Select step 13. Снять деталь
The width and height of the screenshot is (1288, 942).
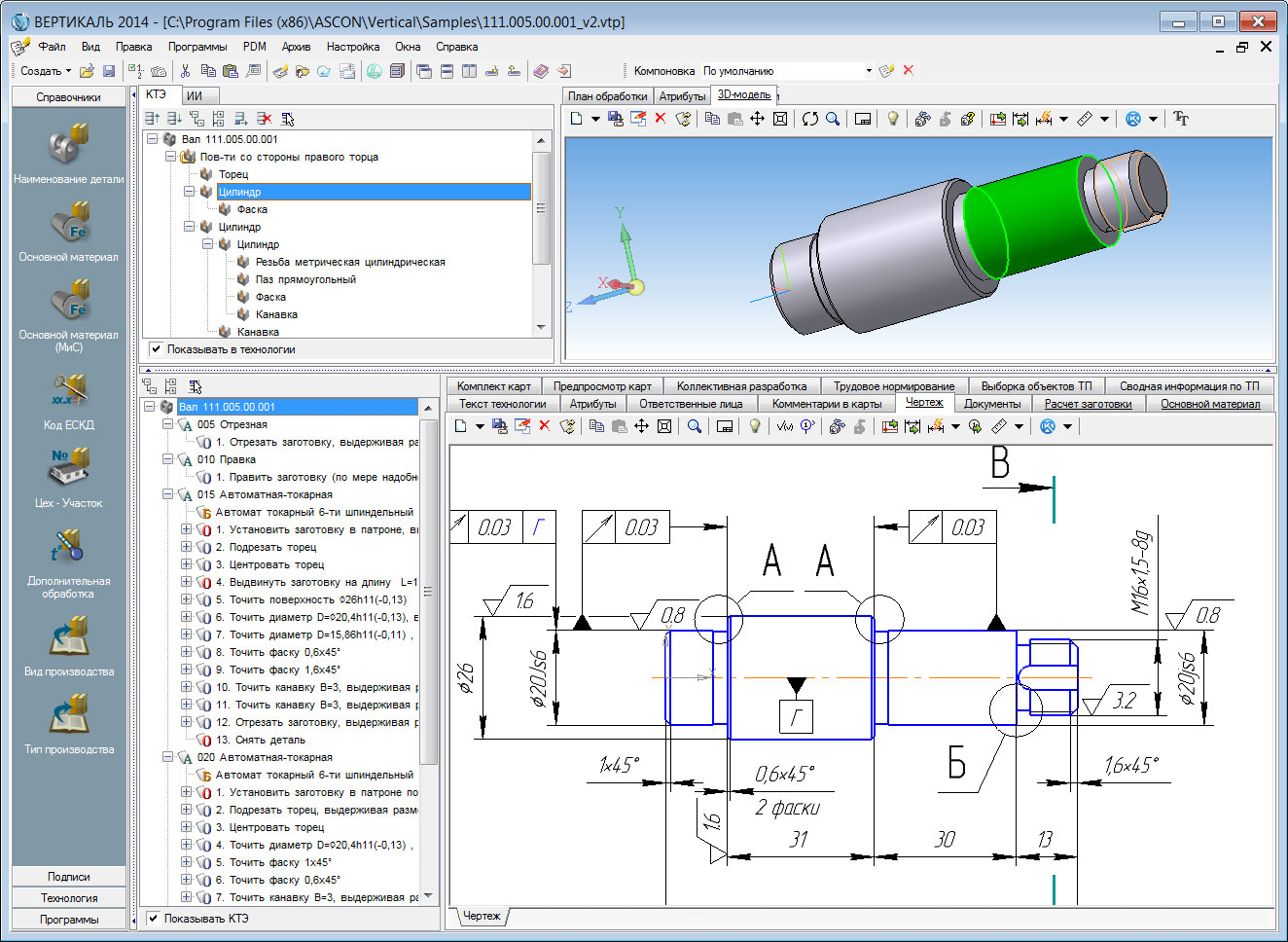pos(260,740)
